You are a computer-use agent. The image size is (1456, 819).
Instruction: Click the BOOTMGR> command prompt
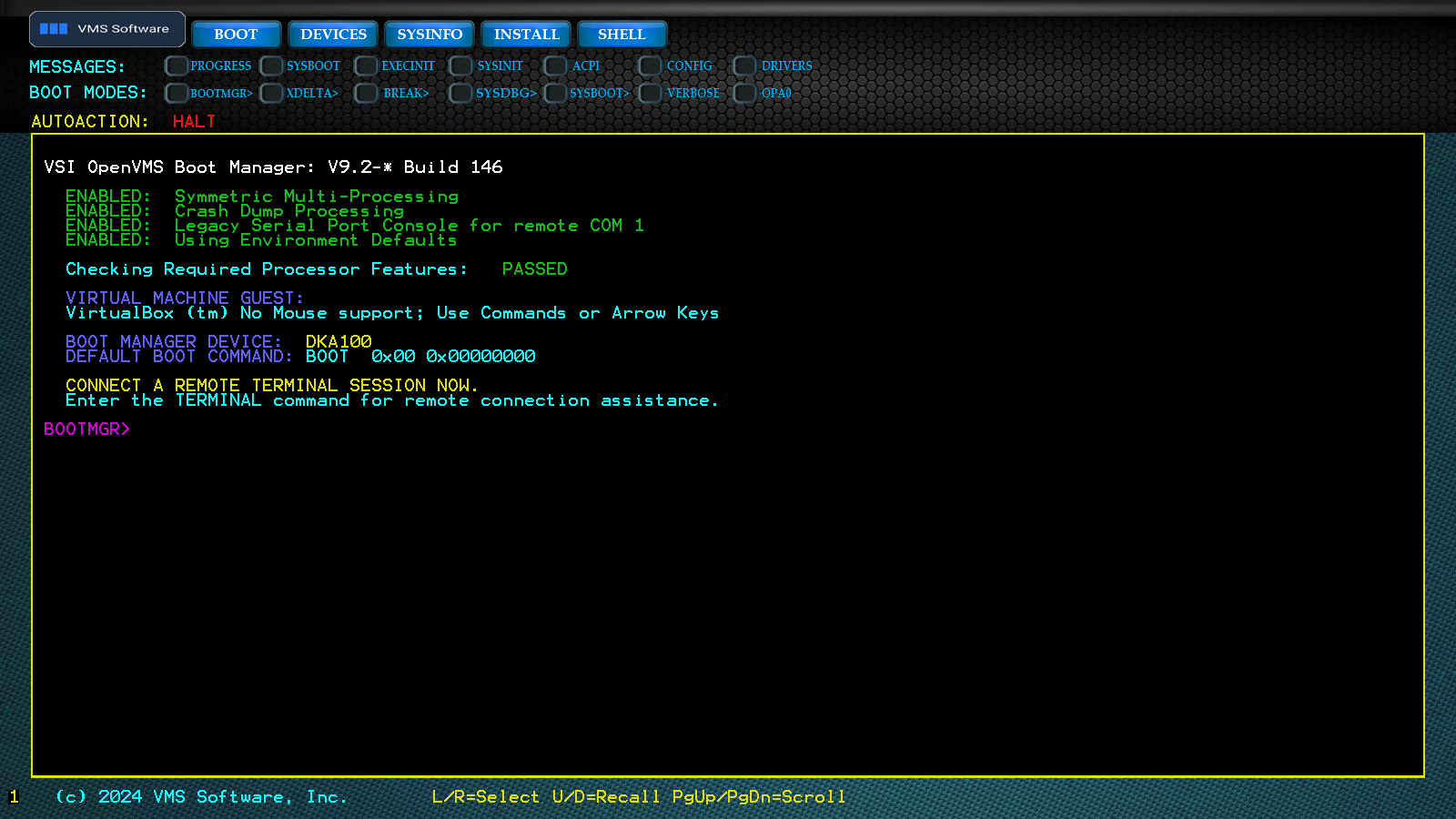coord(87,429)
